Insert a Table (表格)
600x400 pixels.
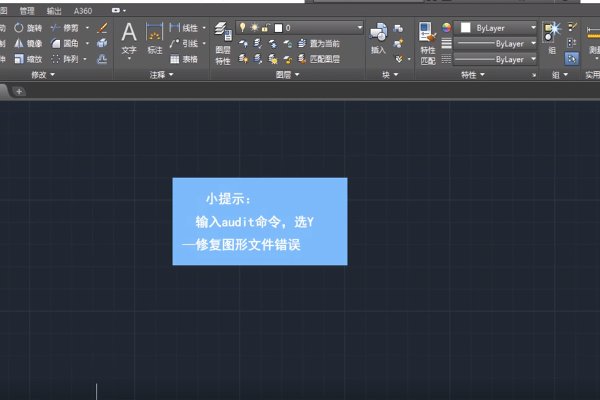point(184,59)
